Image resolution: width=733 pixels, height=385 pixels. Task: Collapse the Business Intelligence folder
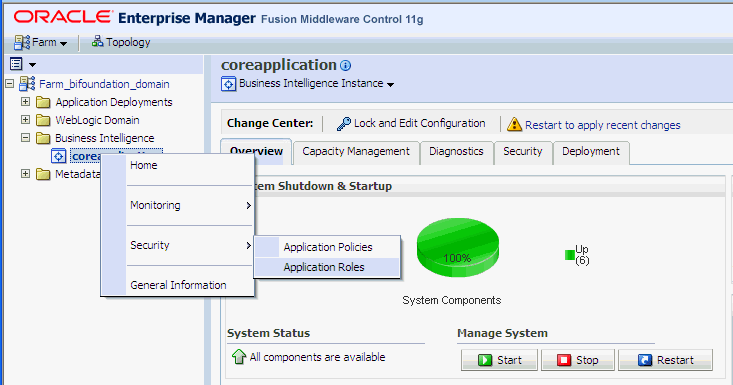(25, 138)
